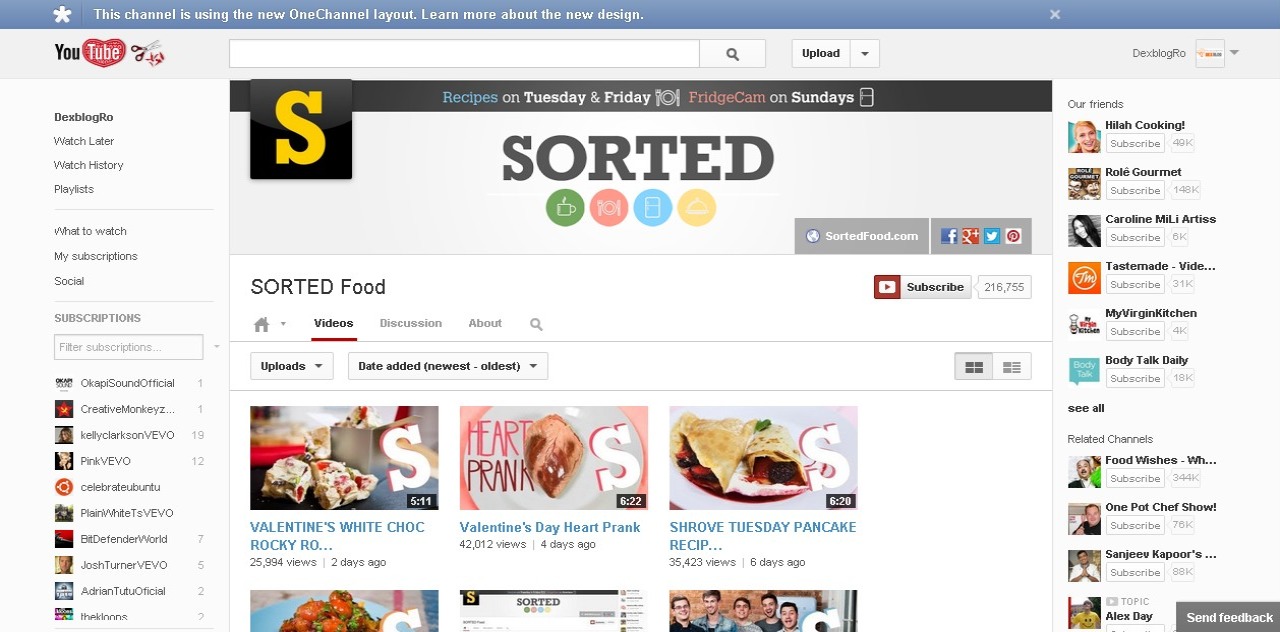Viewport: 1280px width, 632px height.
Task: Open the red plate circle icon on banner
Action: point(609,207)
